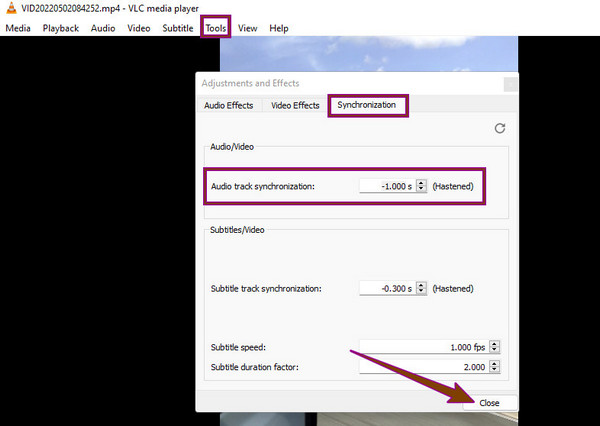Increase Subtitle track synchronization with up arrow

421,285
